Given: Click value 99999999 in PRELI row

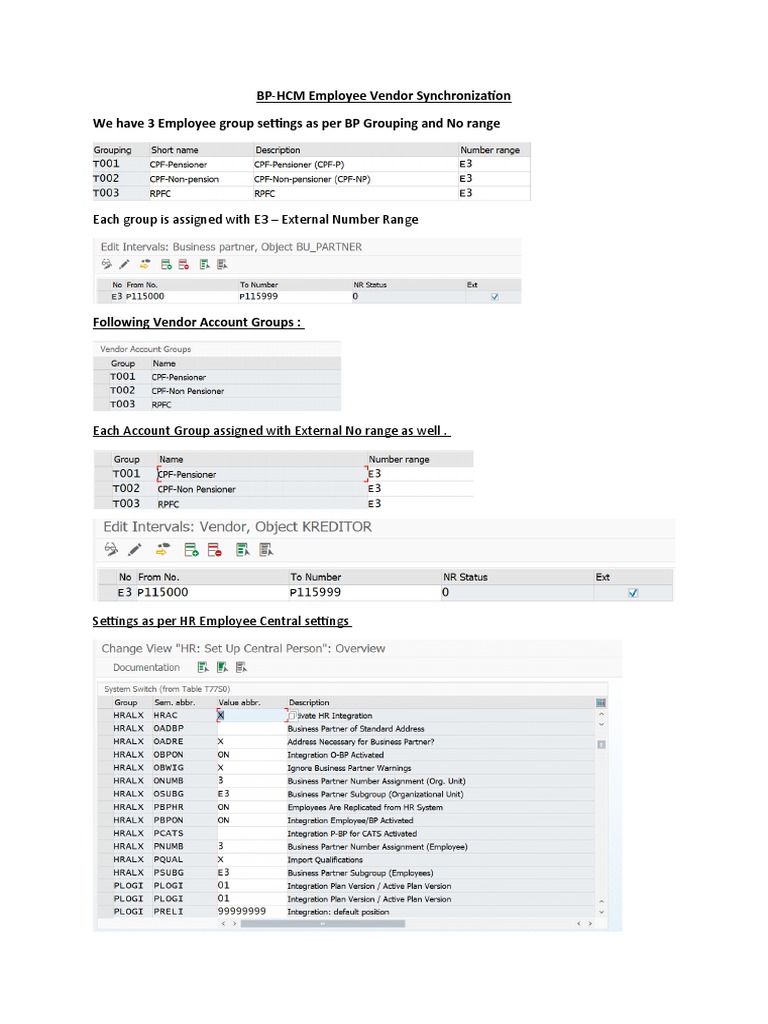Looking at the screenshot, I should pos(242,911).
